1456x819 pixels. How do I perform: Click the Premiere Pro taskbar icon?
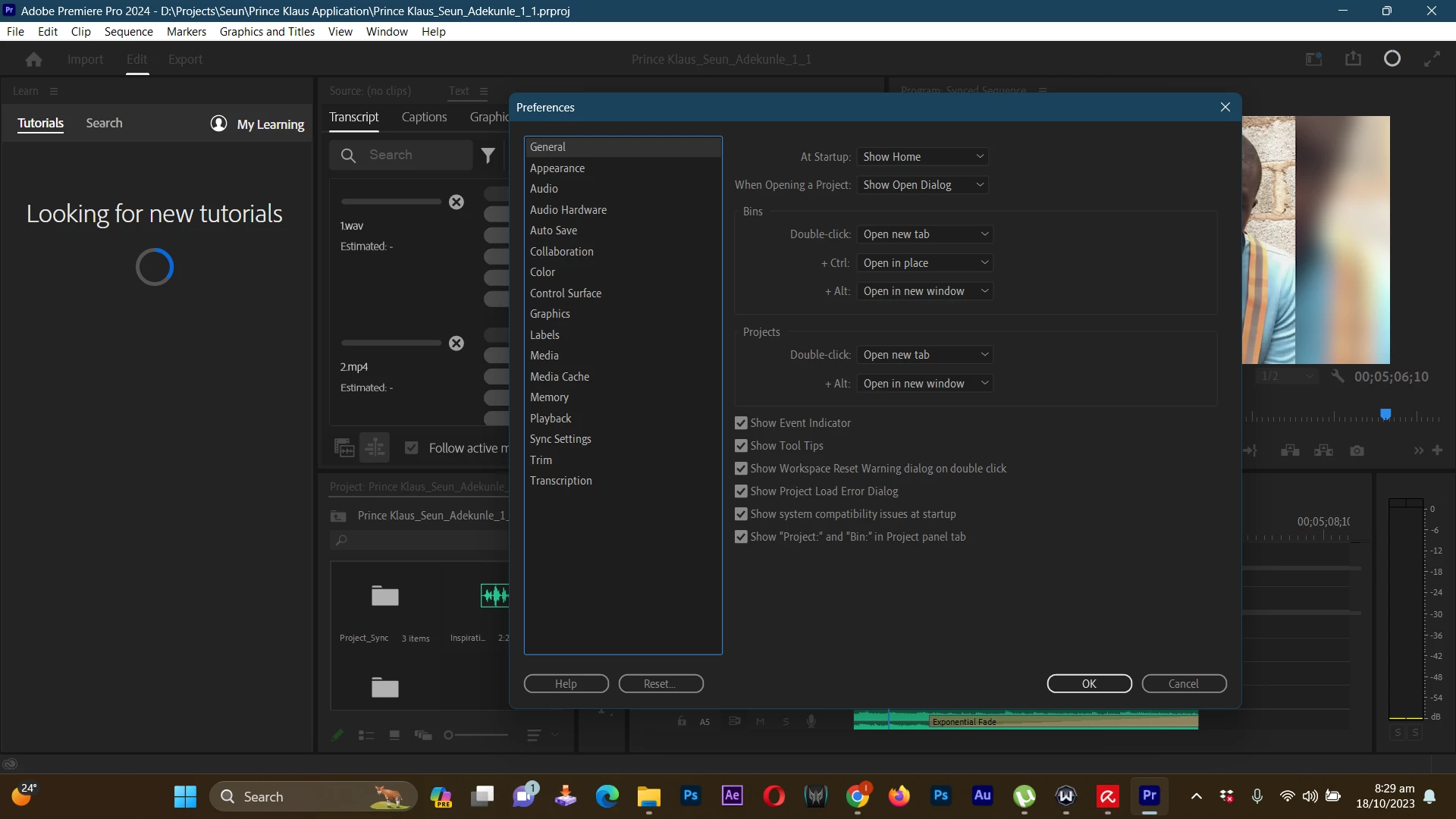[1149, 795]
